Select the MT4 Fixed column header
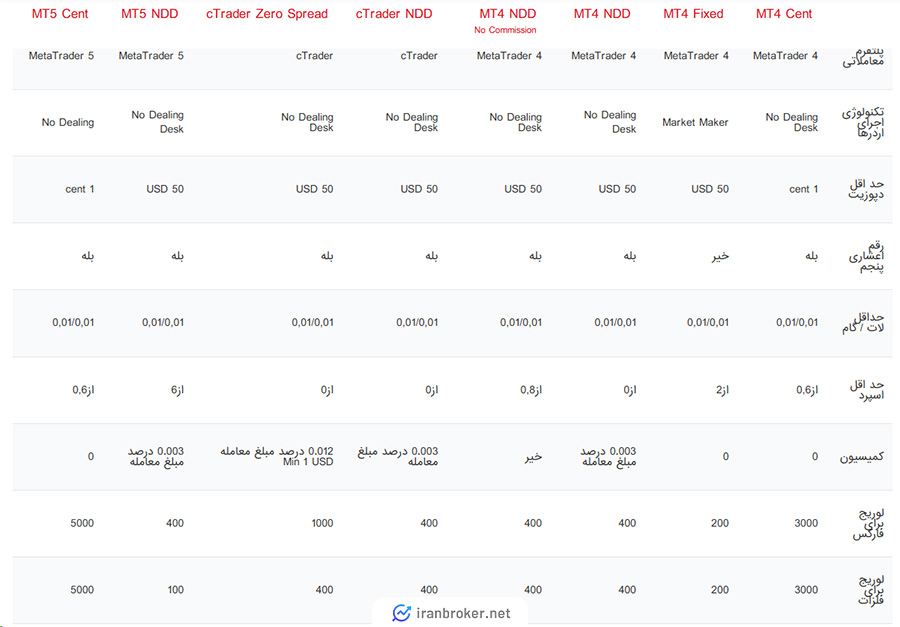The height and width of the screenshot is (627, 900). (x=695, y=14)
